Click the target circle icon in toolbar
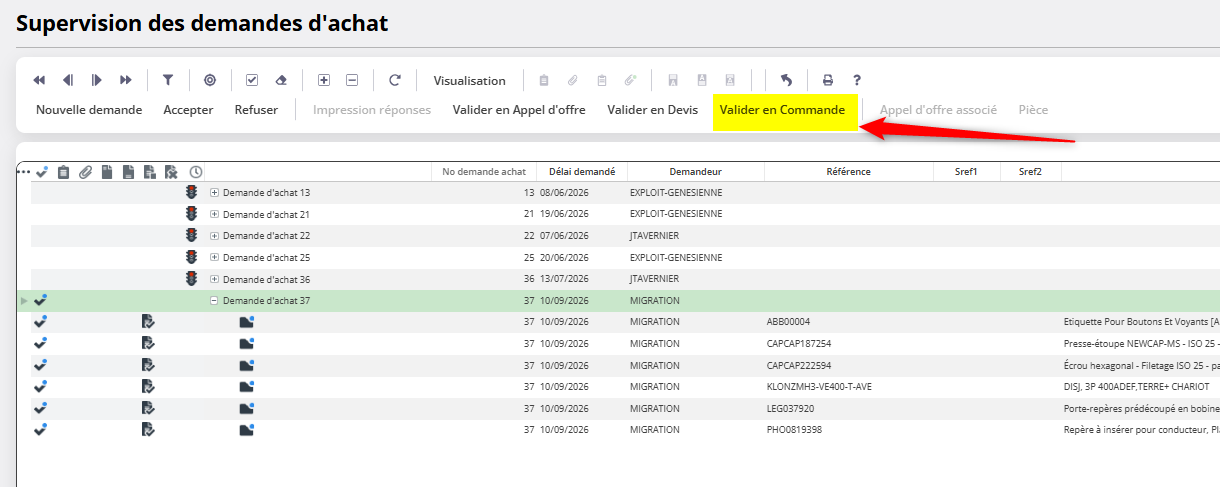The height and width of the screenshot is (487, 1220). [x=210, y=80]
